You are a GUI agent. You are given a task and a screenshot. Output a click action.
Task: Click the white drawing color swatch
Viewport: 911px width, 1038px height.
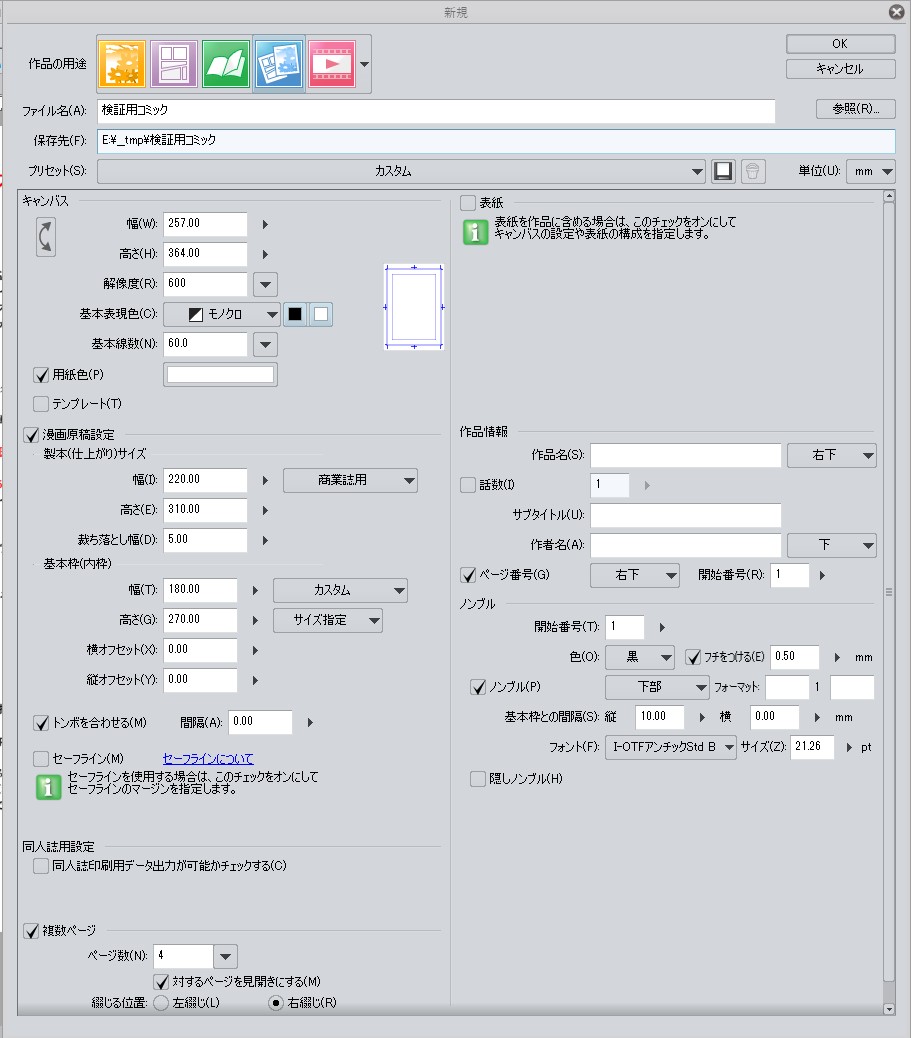coord(320,314)
